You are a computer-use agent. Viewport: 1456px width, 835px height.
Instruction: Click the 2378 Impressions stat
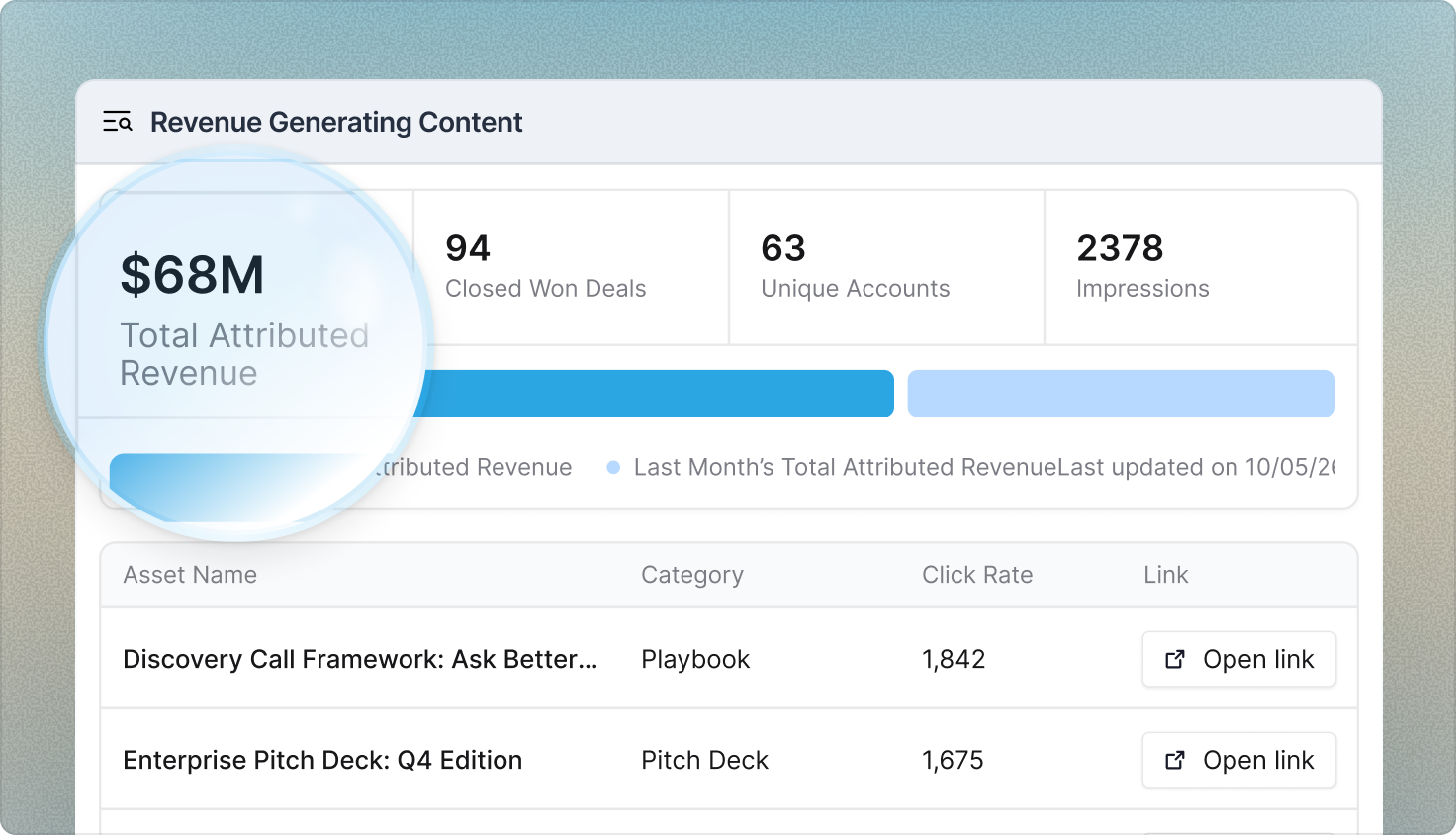click(x=1201, y=267)
